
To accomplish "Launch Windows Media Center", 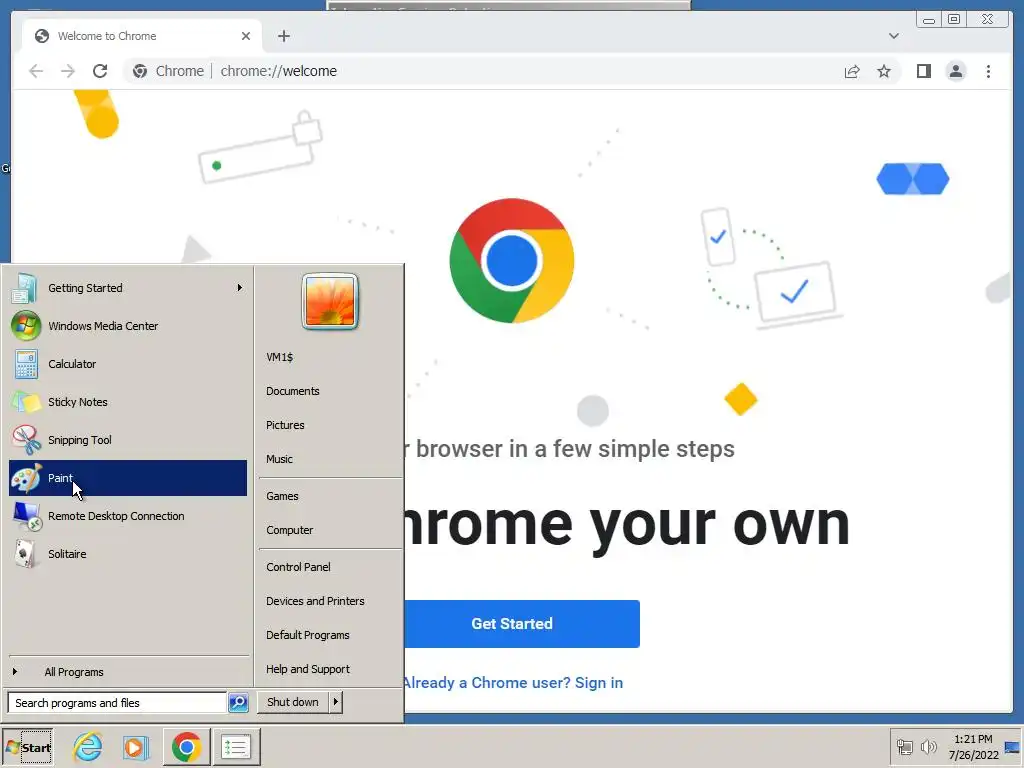I will pos(128,326).
